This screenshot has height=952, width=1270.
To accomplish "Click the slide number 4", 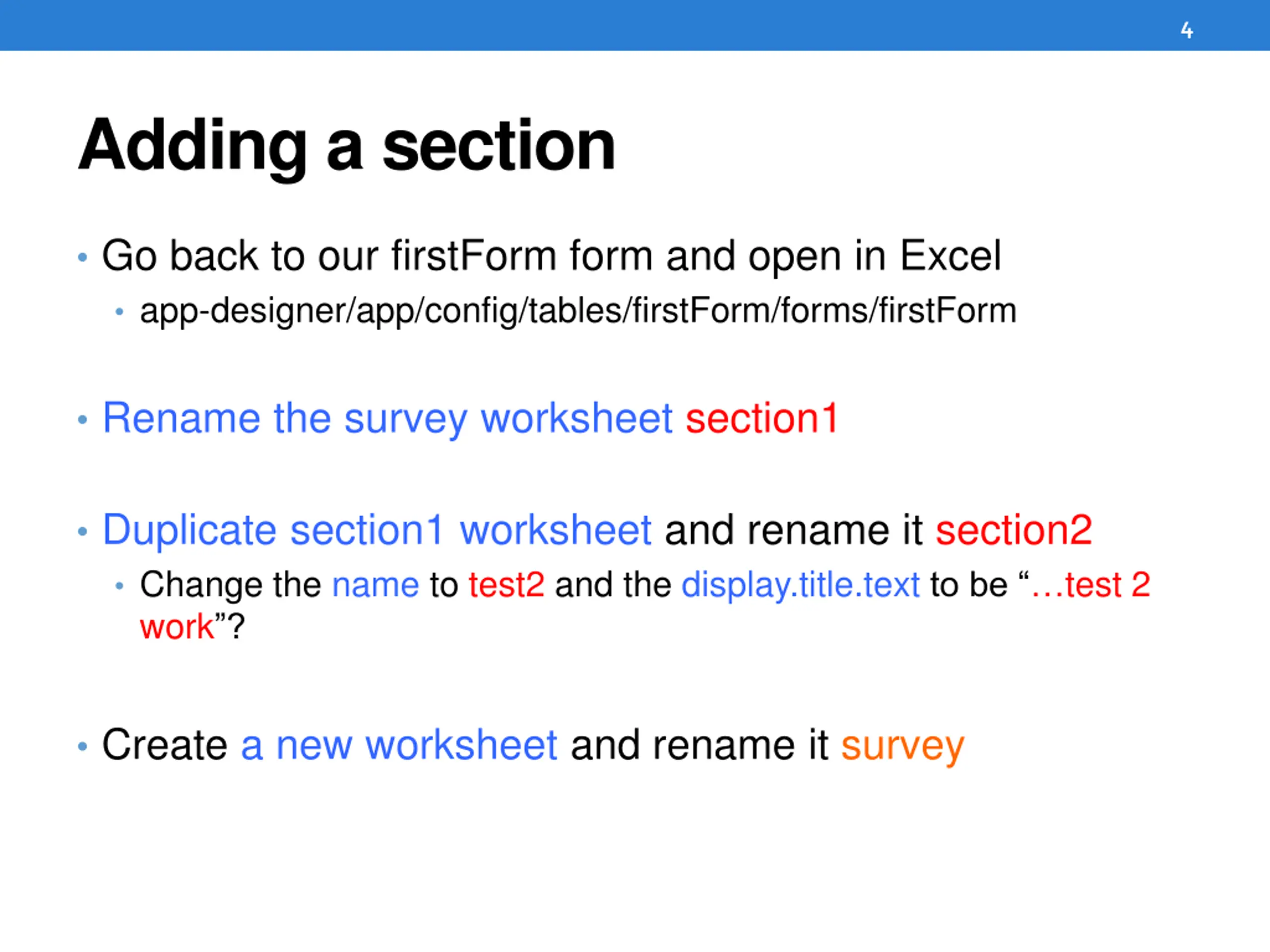I will [x=1186, y=30].
